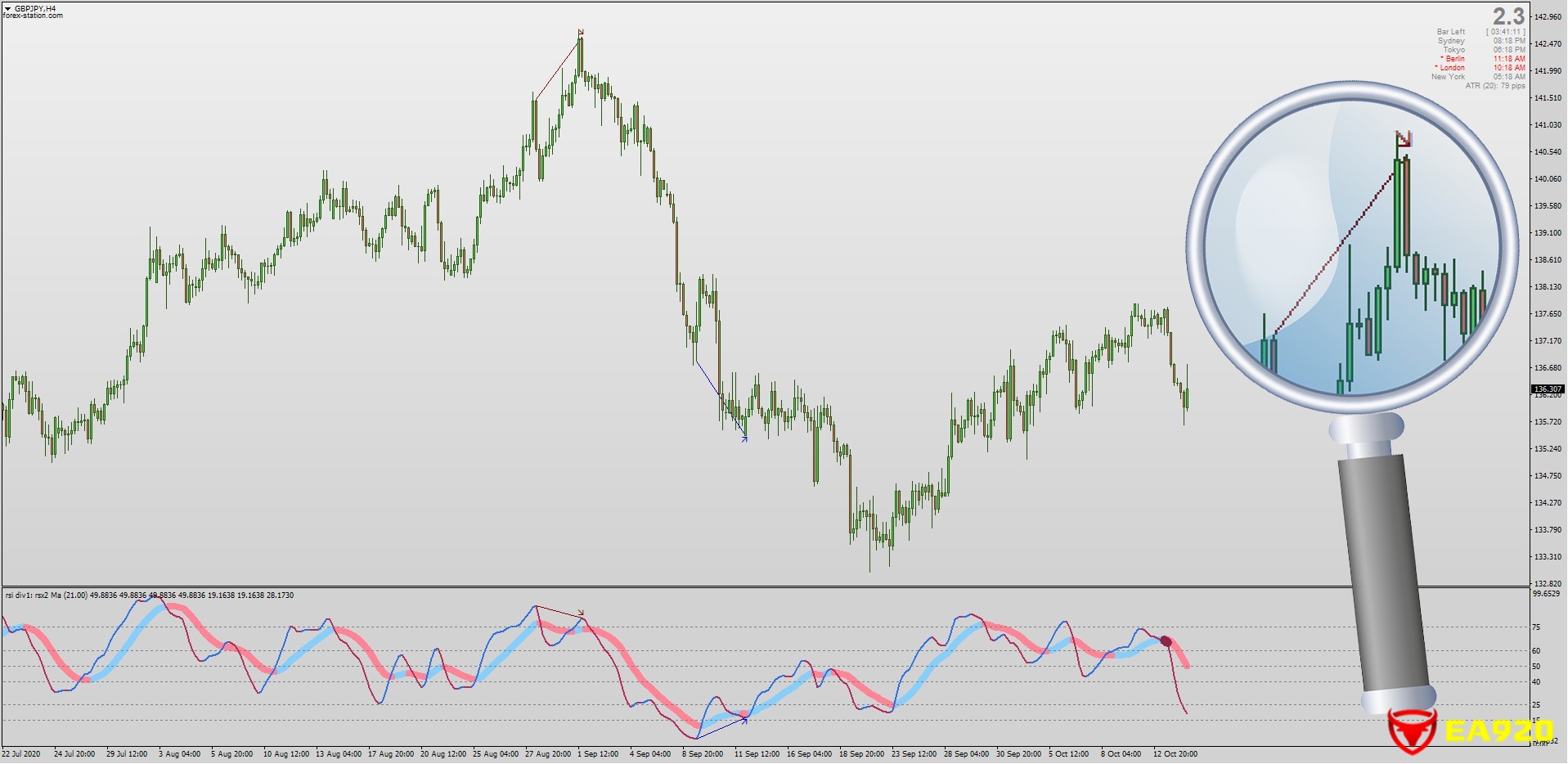Select the Berlin session time row
Viewport: 1568px width, 764px height.
click(x=1482, y=59)
